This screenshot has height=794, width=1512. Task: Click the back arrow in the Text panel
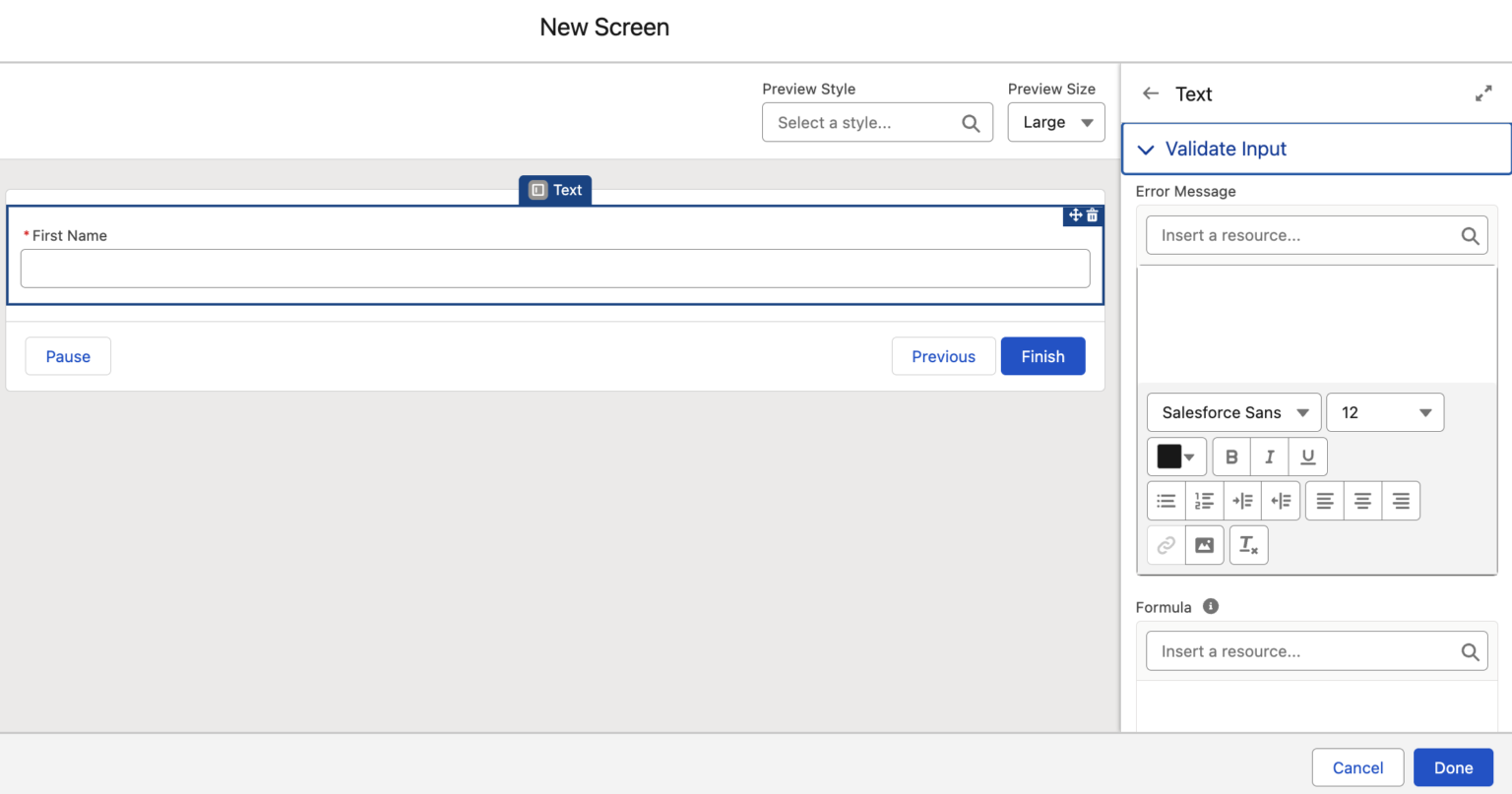(x=1151, y=93)
